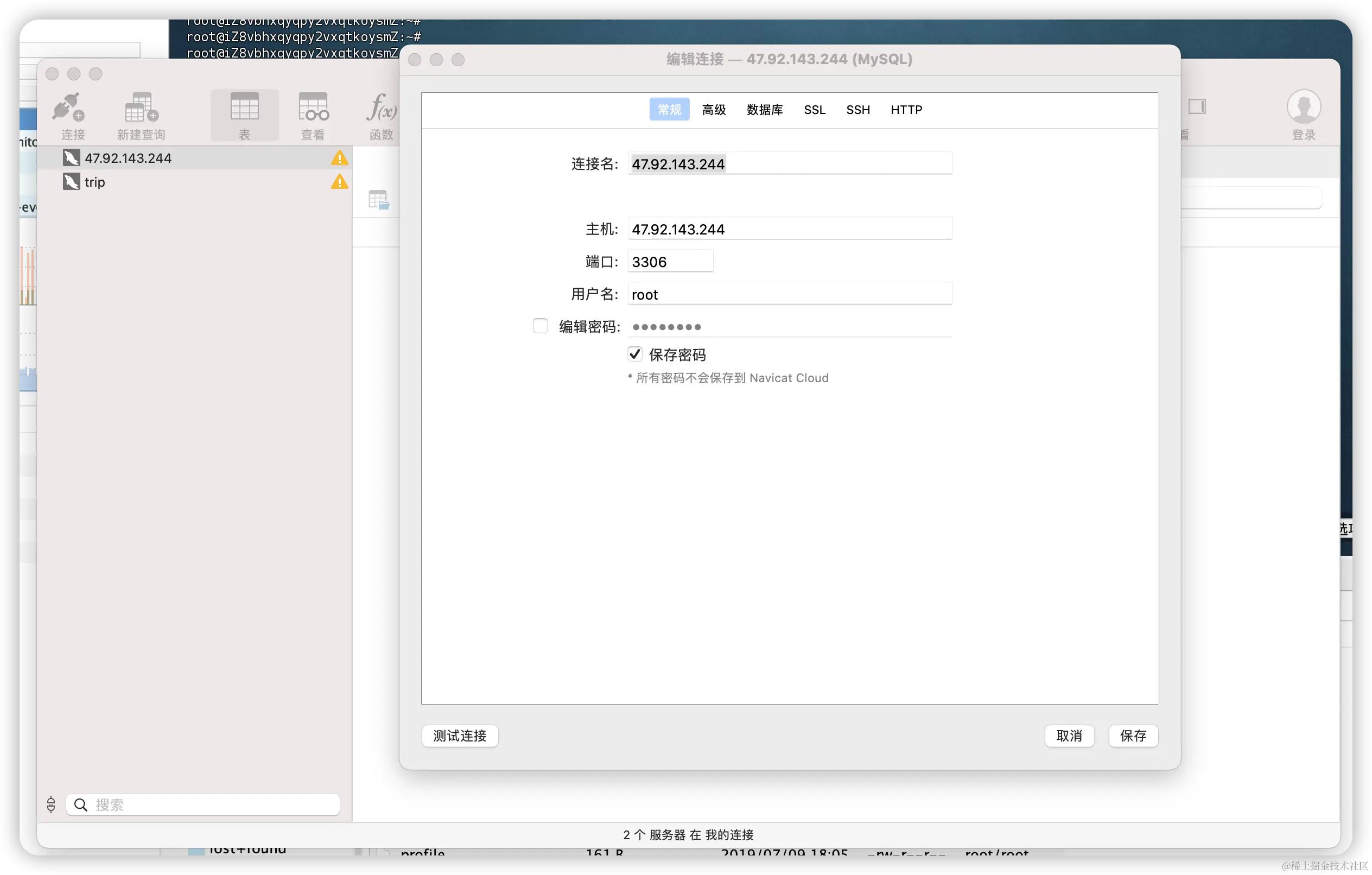Image resolution: width=1372 pixels, height=875 pixels.
Task: Click warning icon next to trip connection
Action: point(340,182)
